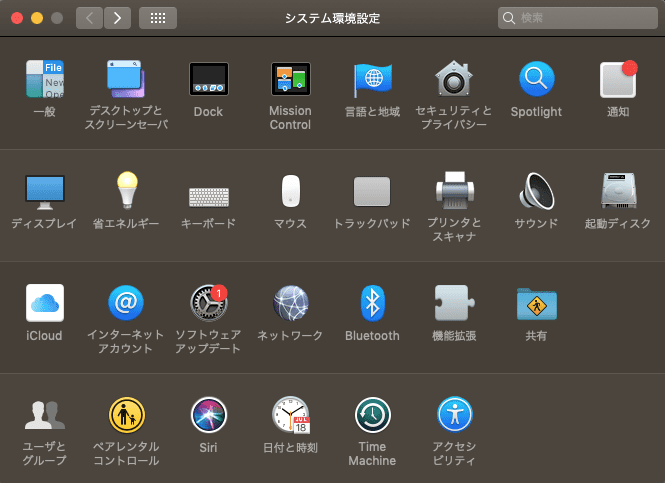Screen dimensions: 665x483
Task: Open Siri preferences icon
Action: (209, 415)
